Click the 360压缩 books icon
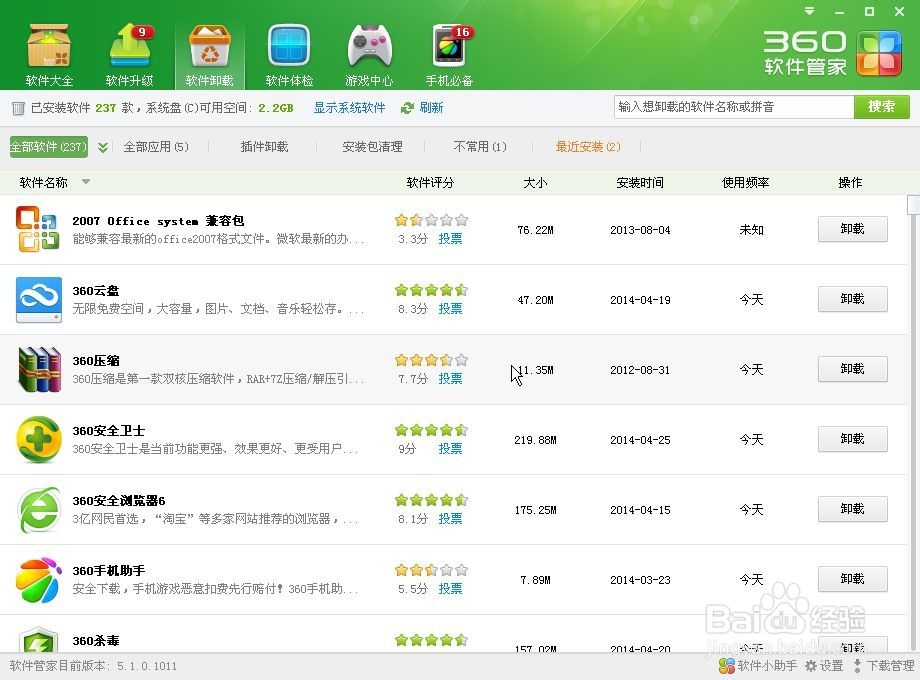The image size is (920, 680). (39, 369)
